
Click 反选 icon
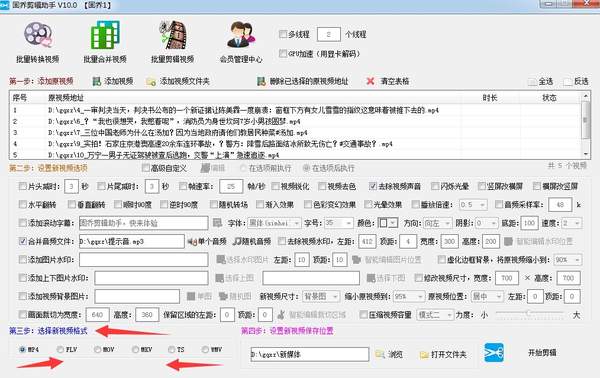click(x=568, y=81)
